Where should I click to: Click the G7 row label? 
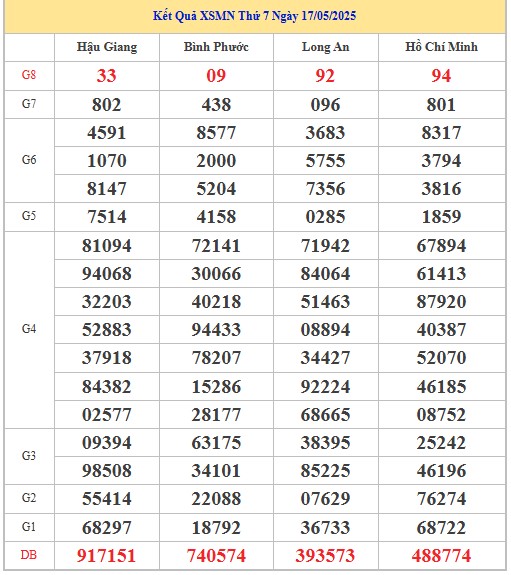point(29,104)
